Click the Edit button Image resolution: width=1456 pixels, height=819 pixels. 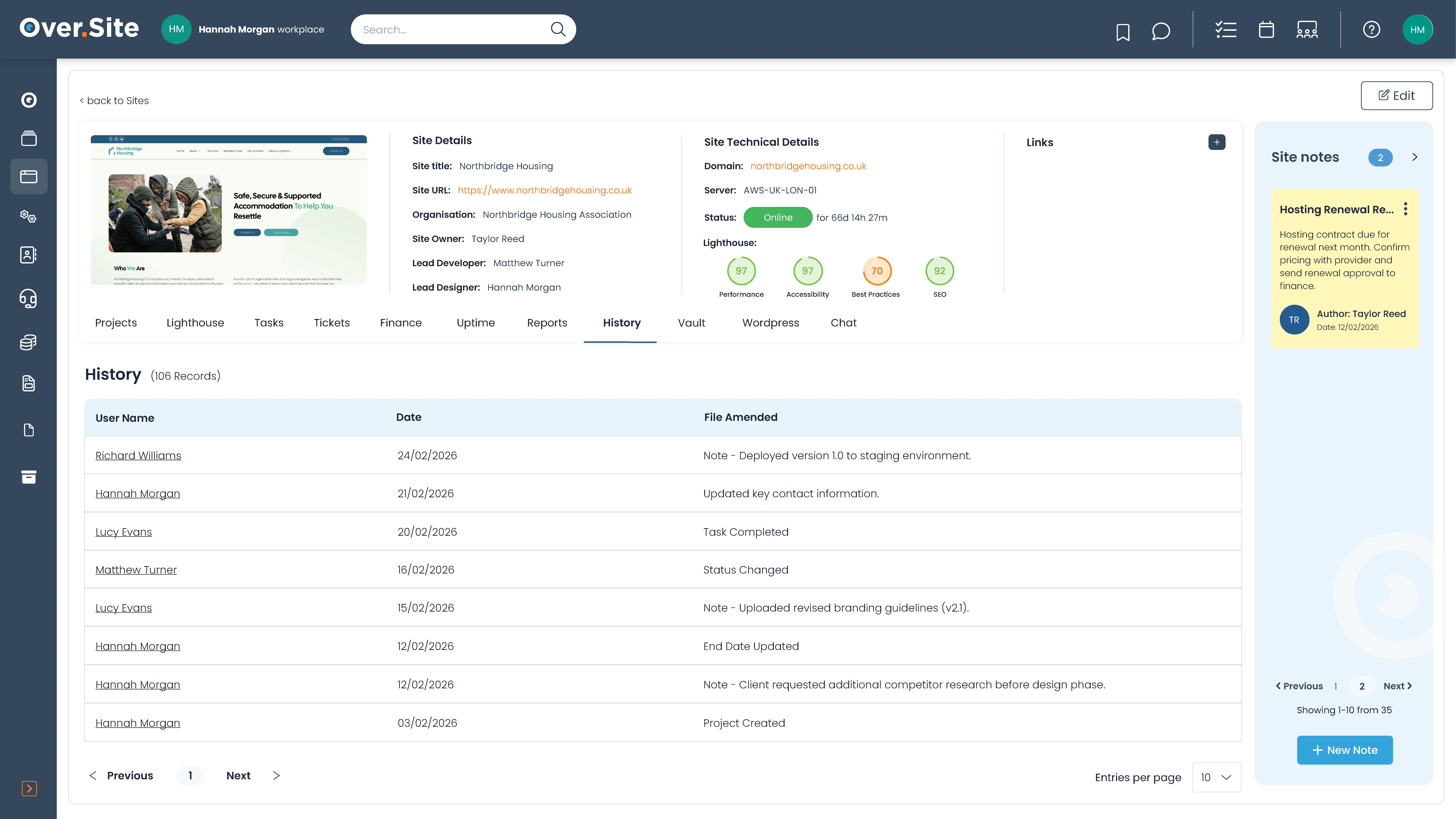pyautogui.click(x=1397, y=96)
